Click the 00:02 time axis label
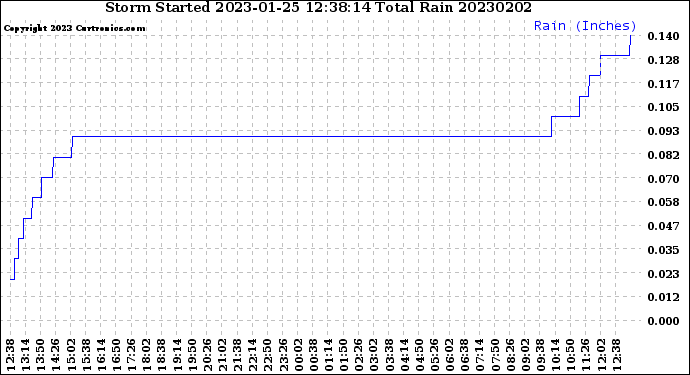The width and height of the screenshot is (690, 375). [299, 355]
